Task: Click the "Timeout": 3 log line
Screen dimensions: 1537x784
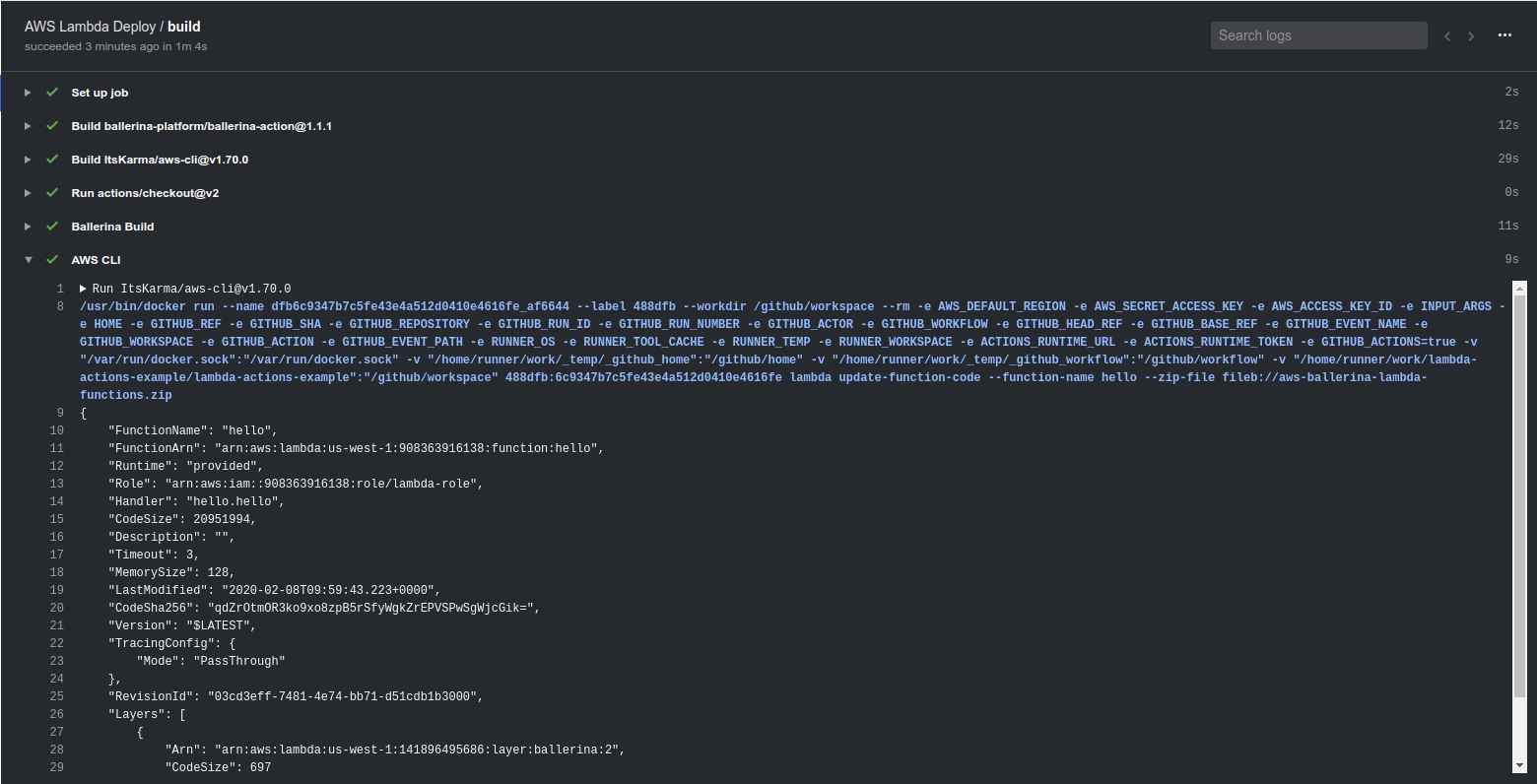Action: 154,555
